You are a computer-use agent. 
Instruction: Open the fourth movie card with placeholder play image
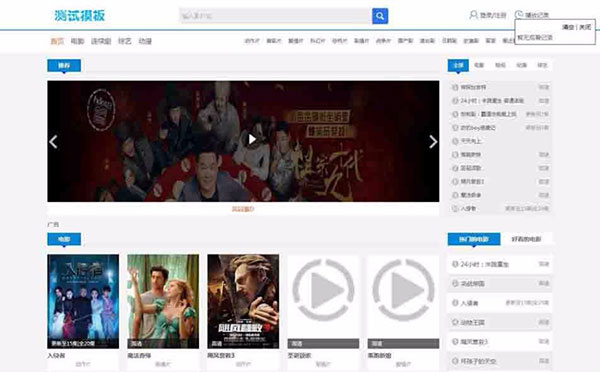click(x=323, y=301)
